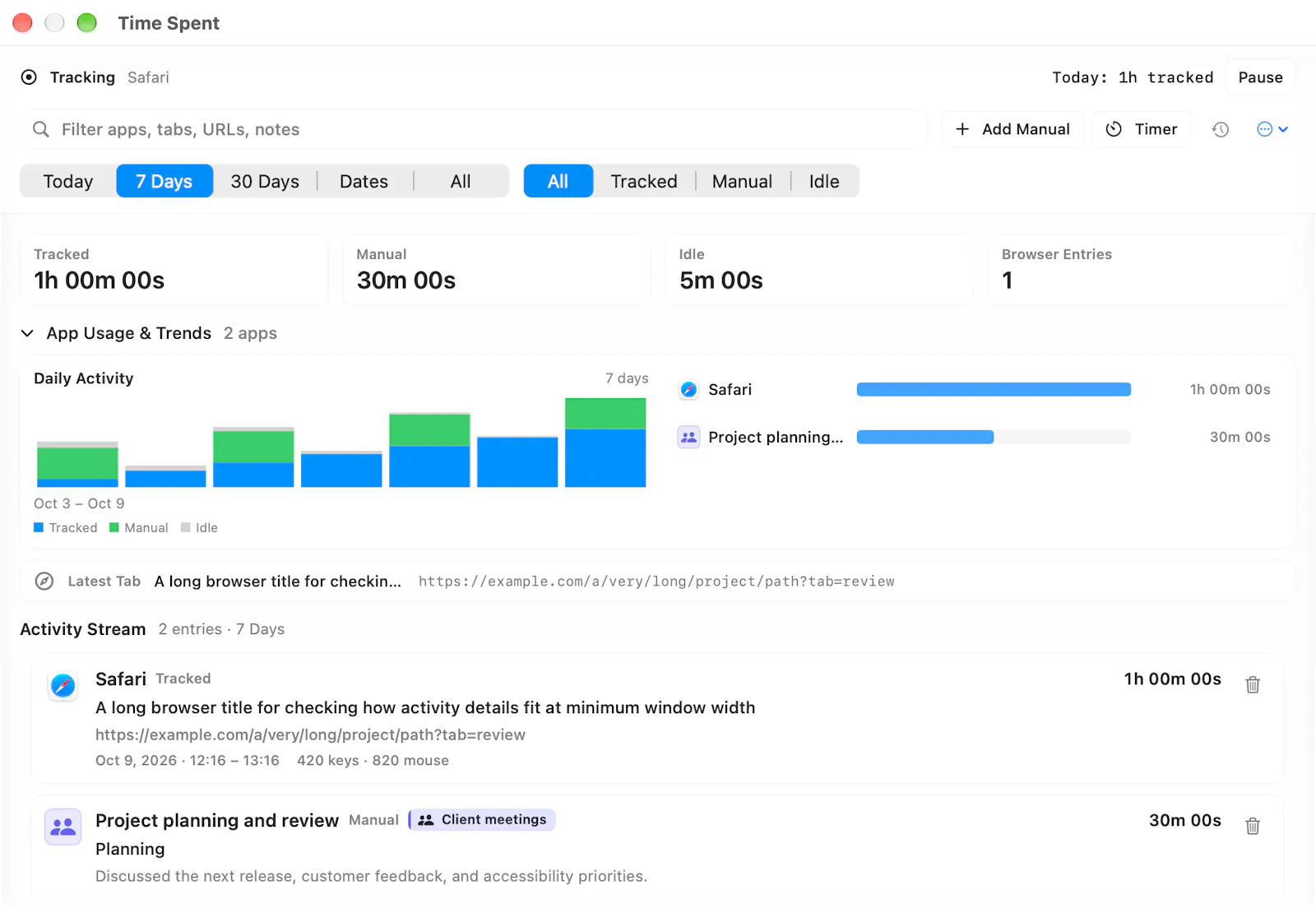Viewport: 1316px width, 913px height.
Task: Click the search magnifier icon
Action: coord(41,129)
